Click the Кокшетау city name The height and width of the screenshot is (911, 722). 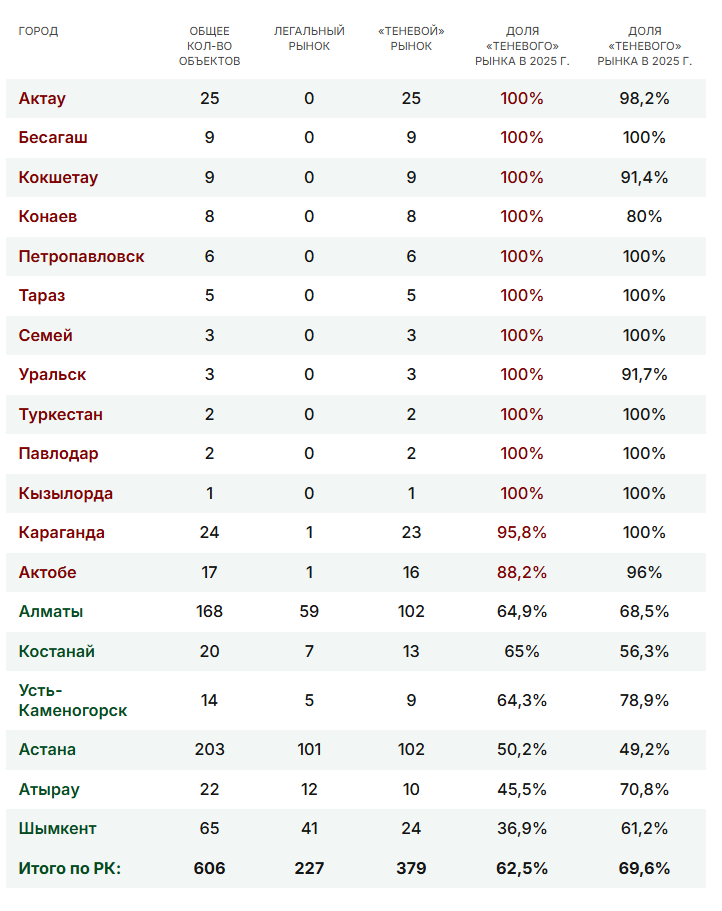(58, 177)
